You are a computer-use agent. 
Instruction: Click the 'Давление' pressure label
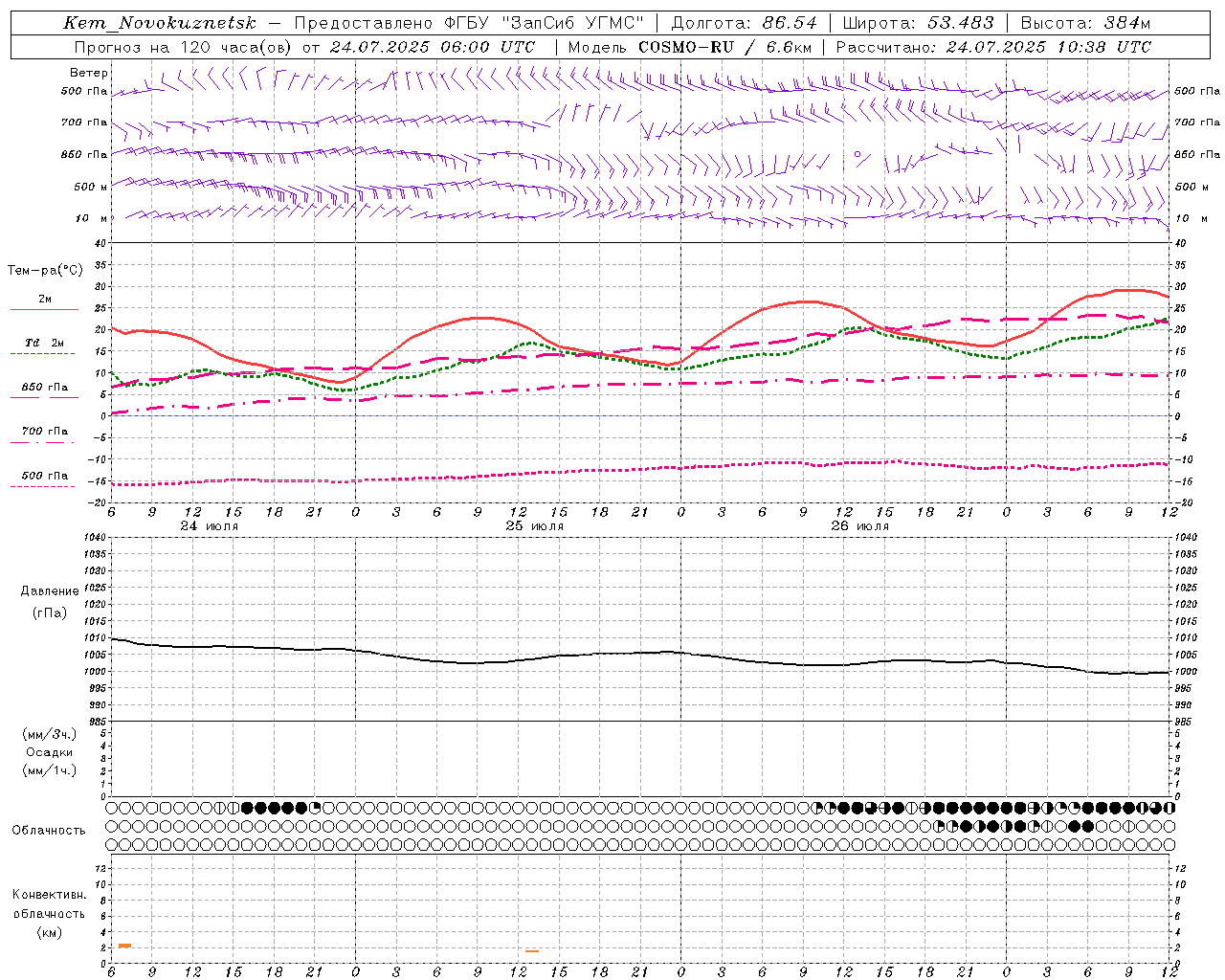[50, 591]
